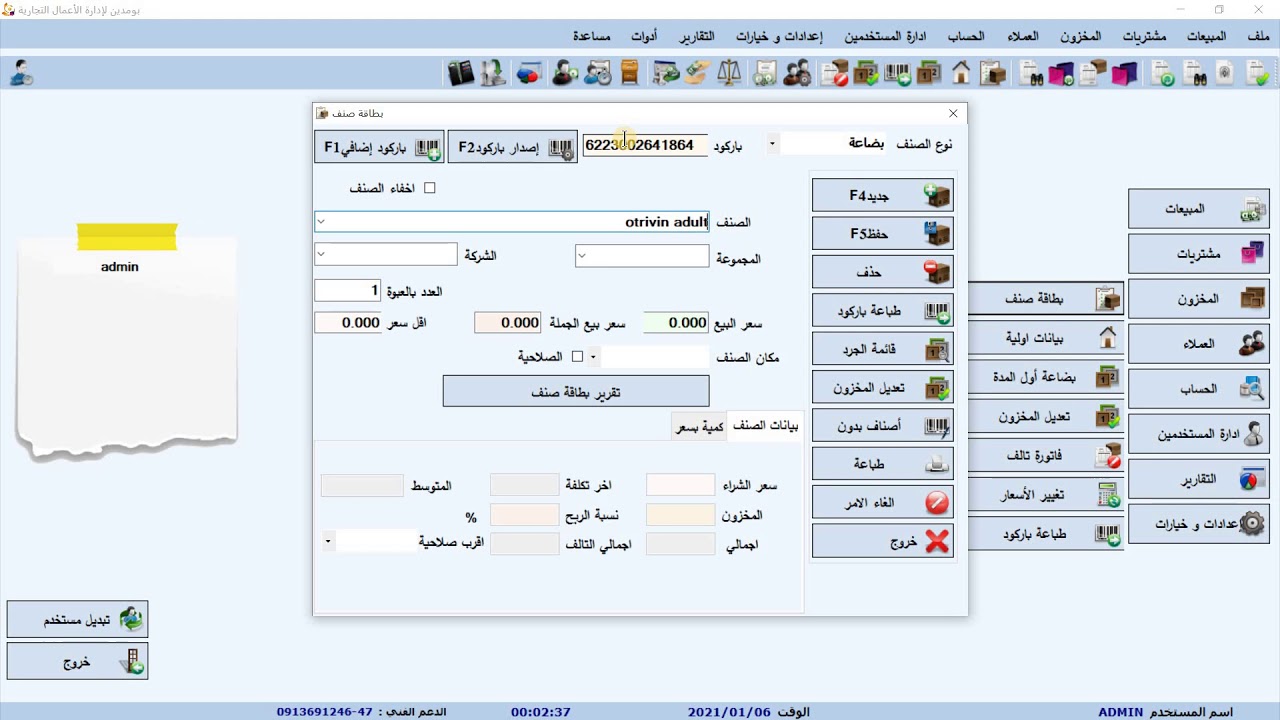The width and height of the screenshot is (1280, 720).
Task: Click the جديد F4 button
Action: [883, 195]
